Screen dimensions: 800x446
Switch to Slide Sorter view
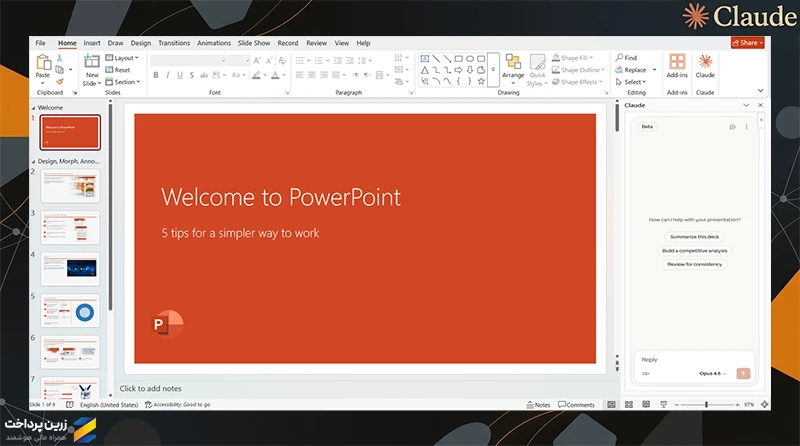[x=629, y=404]
